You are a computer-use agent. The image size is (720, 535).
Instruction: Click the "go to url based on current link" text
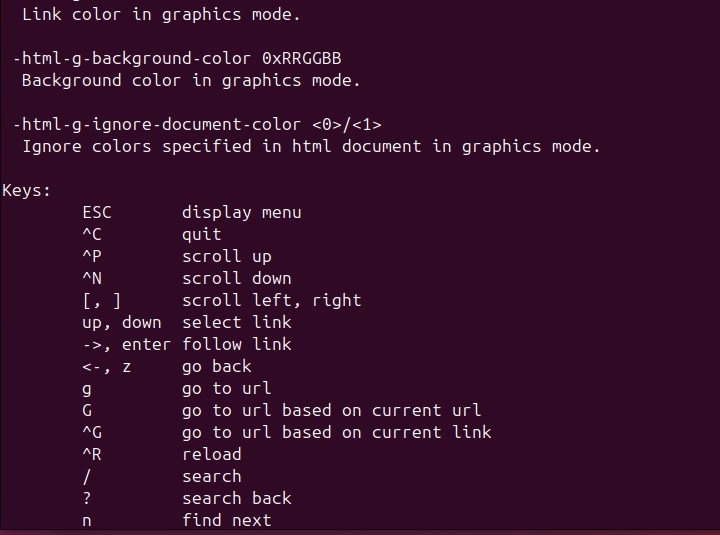(x=336, y=432)
